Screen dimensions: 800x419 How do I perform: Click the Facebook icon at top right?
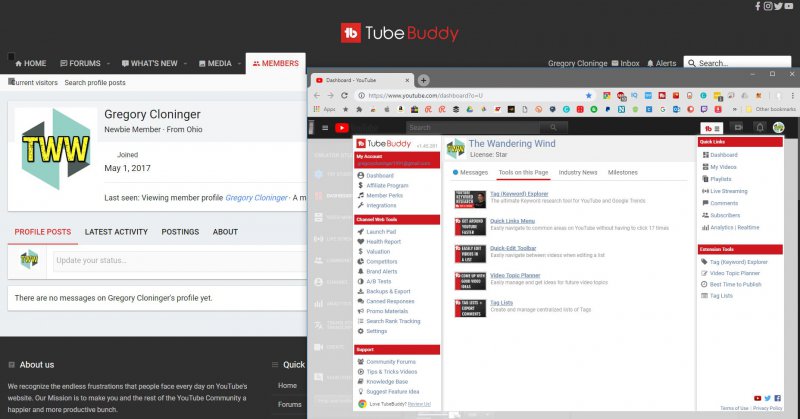757,6
